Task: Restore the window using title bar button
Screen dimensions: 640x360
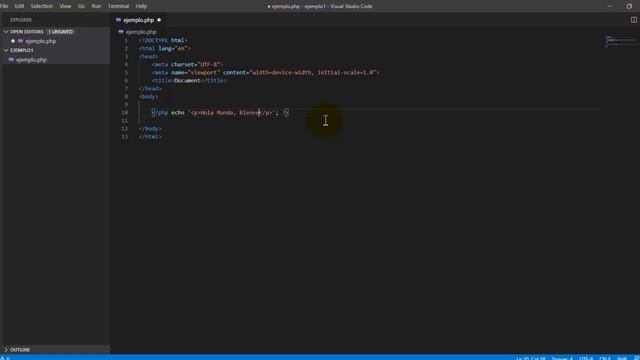Action: [x=629, y=6]
